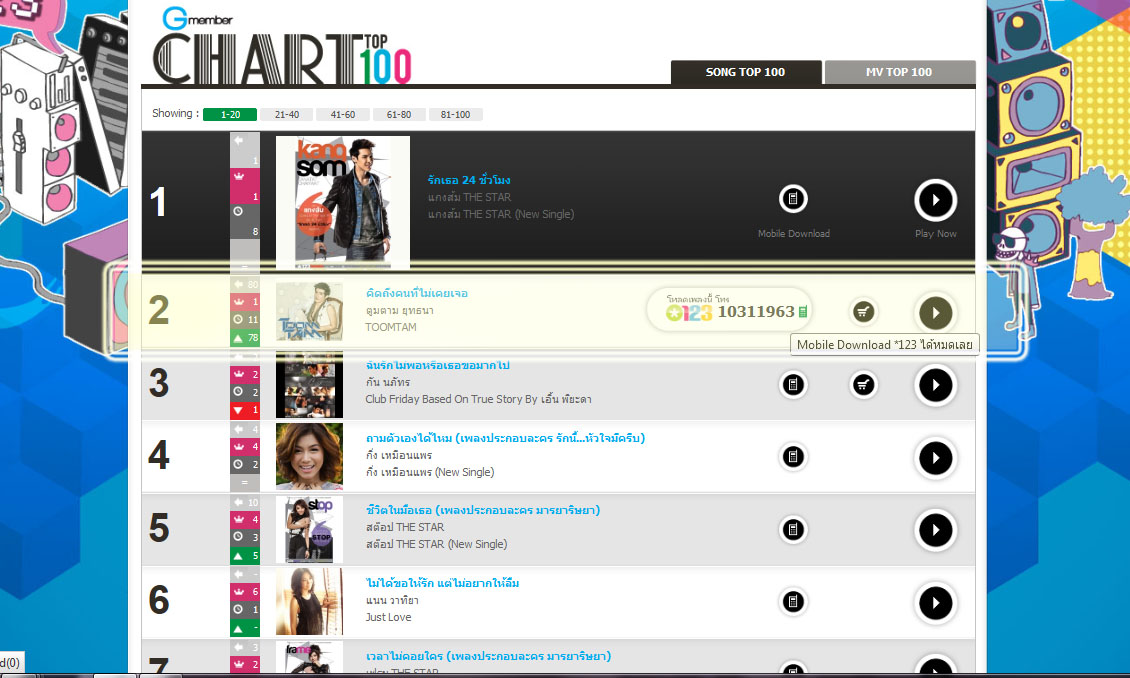This screenshot has height=678, width=1130.
Task: Show chart positions 21-40
Action: (287, 115)
